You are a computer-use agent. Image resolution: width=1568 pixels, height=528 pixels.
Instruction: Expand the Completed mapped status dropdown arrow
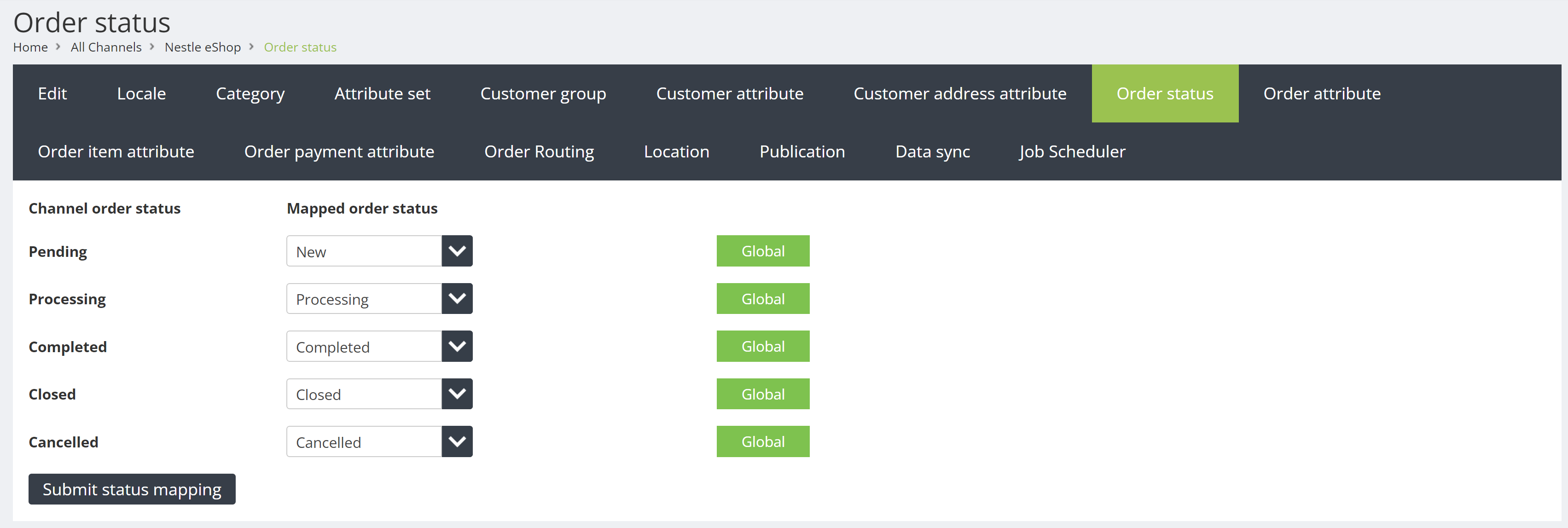(x=457, y=347)
